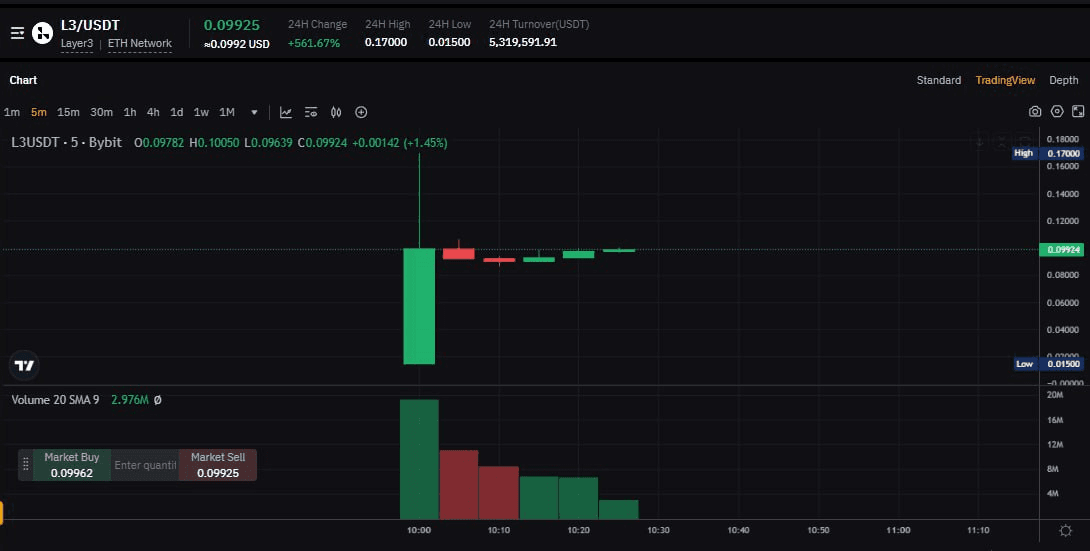The image size is (1090, 551).
Task: Click the Market Buy button
Action: click(x=72, y=465)
